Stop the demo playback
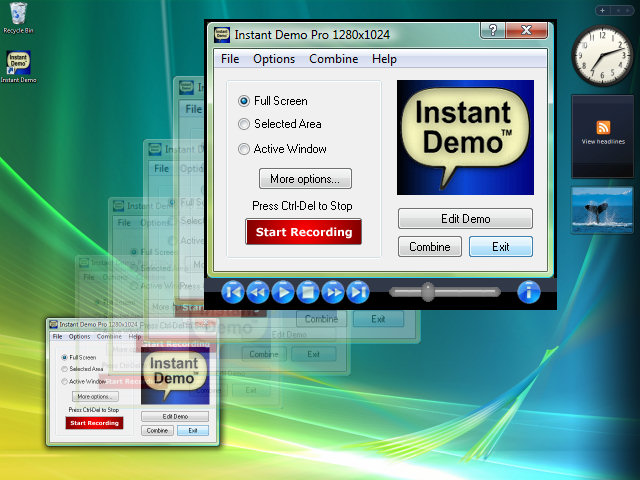 [x=308, y=292]
